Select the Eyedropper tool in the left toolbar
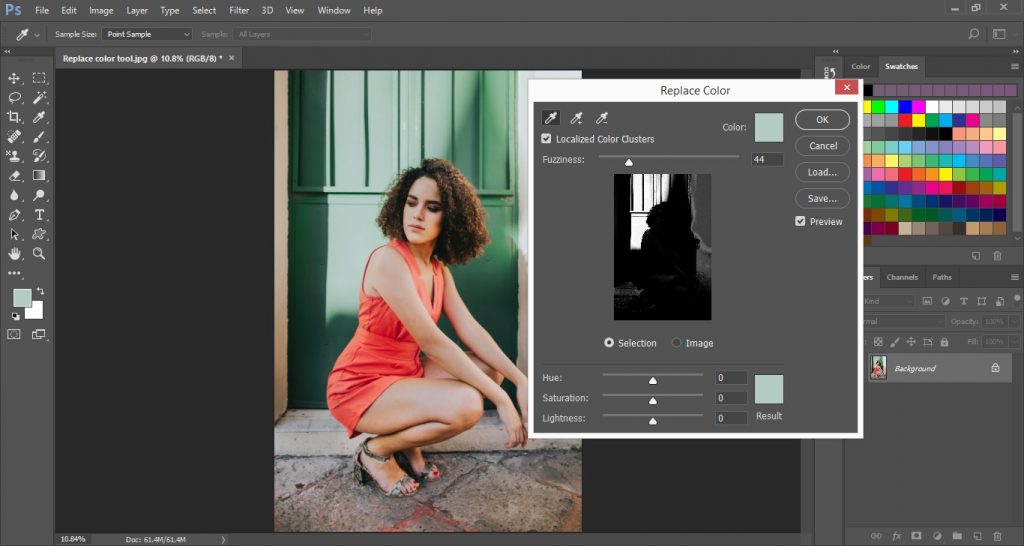This screenshot has height=546, width=1024. (x=39, y=117)
